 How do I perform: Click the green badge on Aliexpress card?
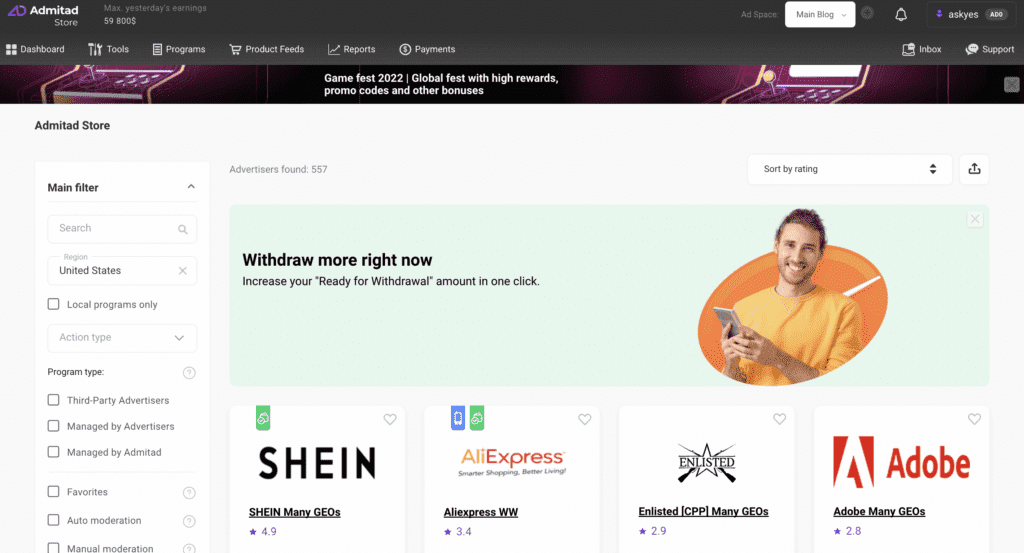click(x=477, y=418)
